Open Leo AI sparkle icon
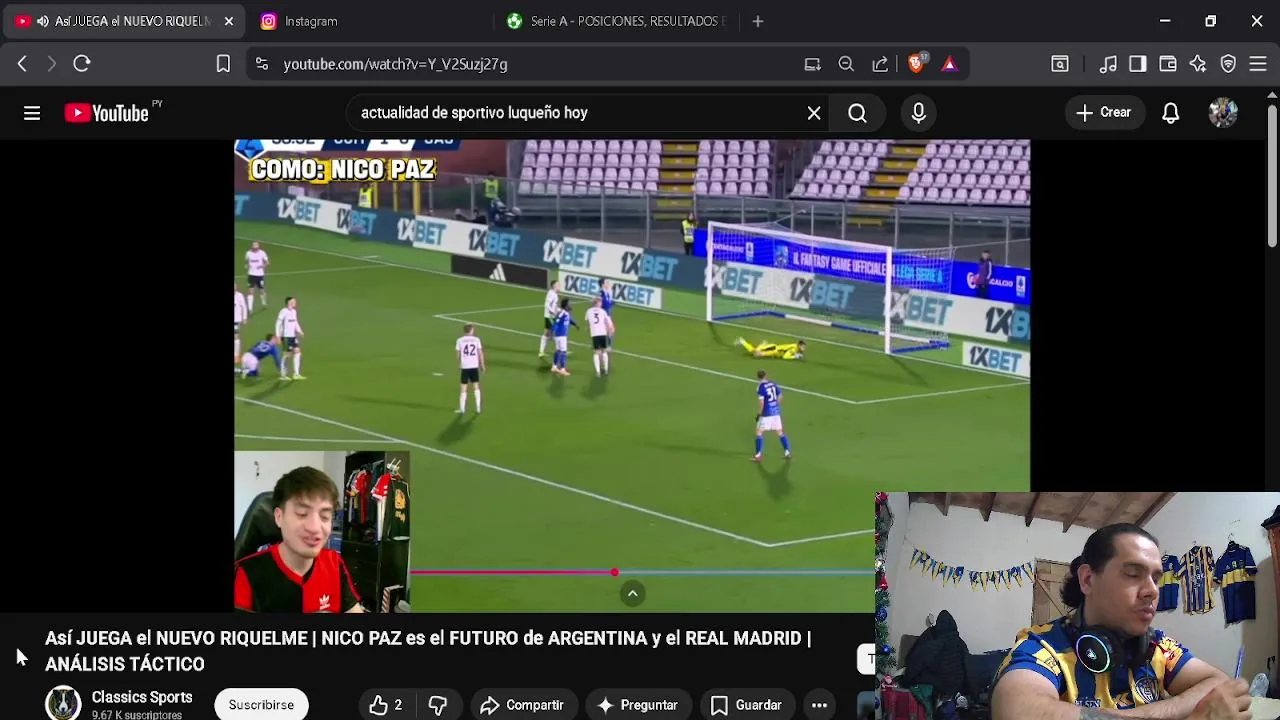Screen dimensions: 1280x720 pos(1198,64)
